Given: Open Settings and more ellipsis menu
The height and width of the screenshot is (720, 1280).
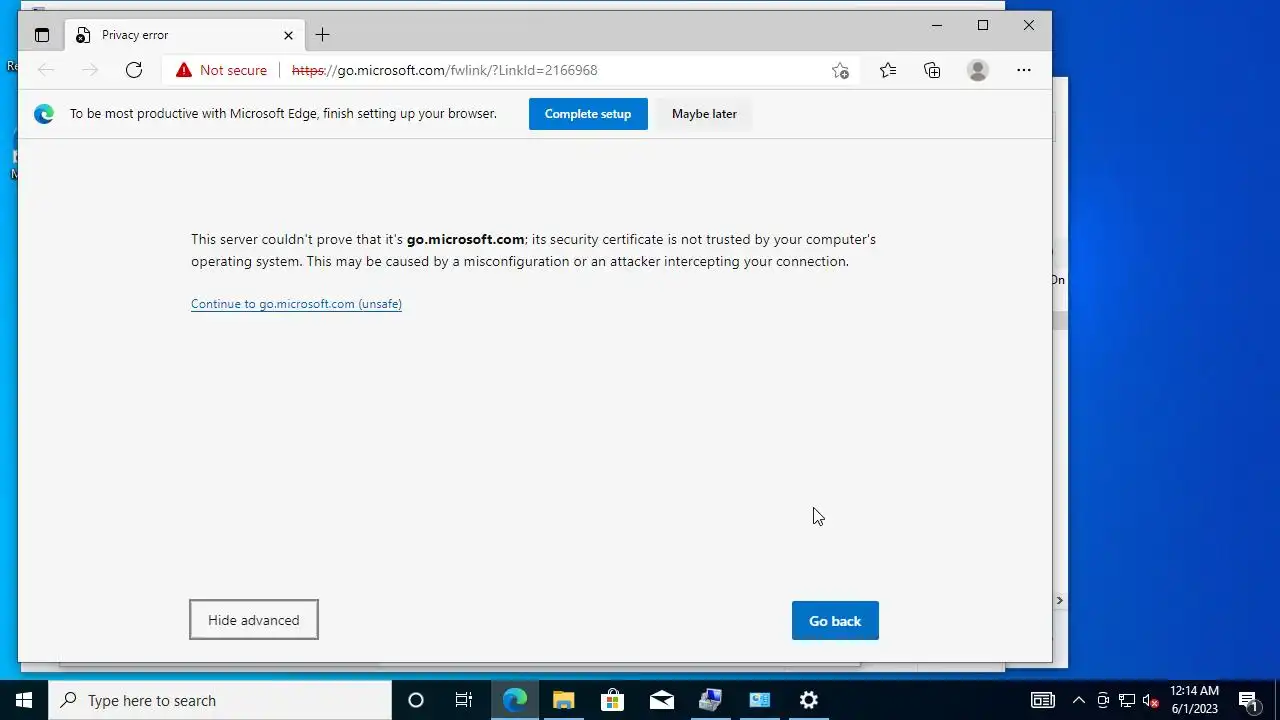Looking at the screenshot, I should [x=1024, y=70].
